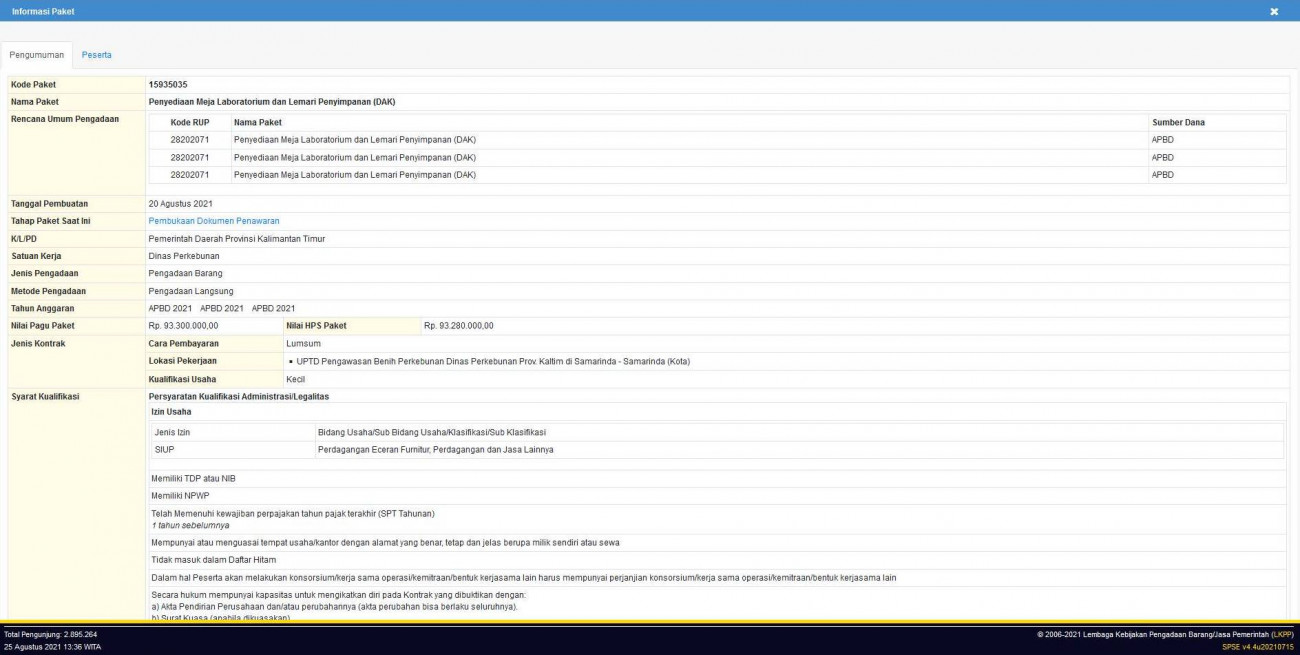Click the Sumber Dana column header
Image resolution: width=1300 pixels, height=655 pixels.
point(1178,122)
